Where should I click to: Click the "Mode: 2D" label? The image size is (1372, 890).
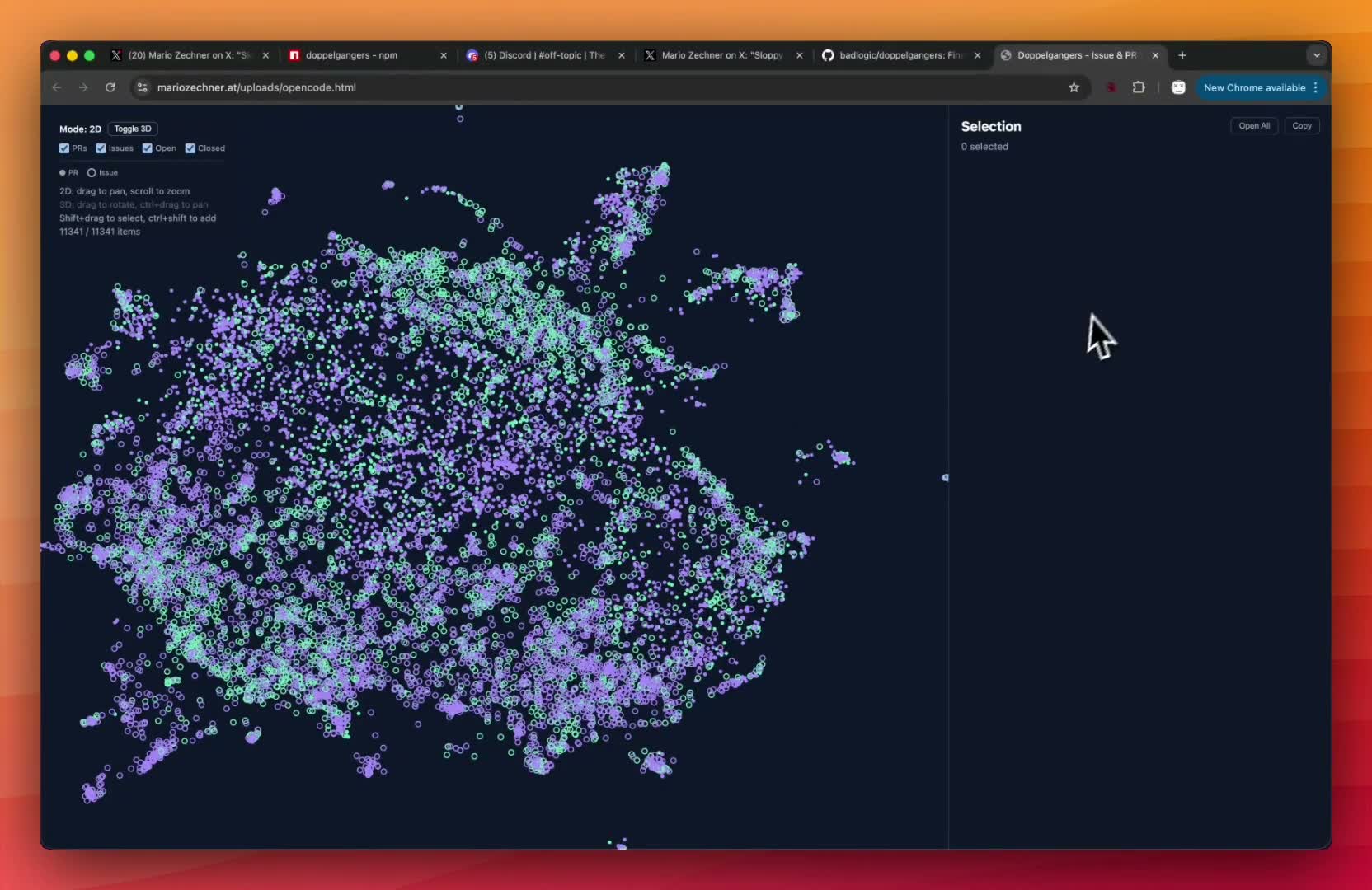80,129
